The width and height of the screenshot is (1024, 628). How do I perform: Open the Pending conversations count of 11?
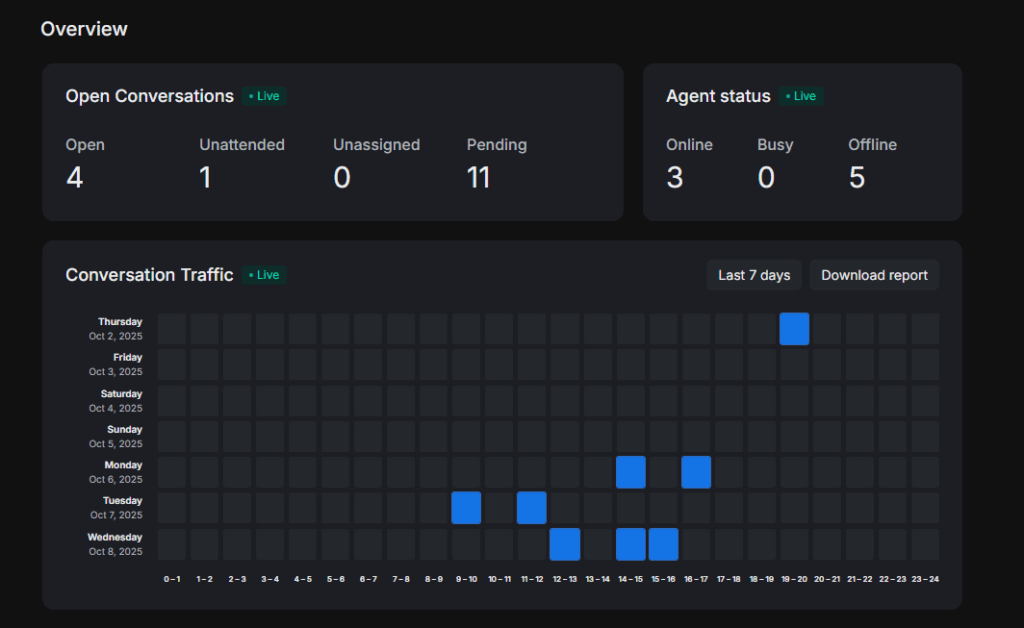(478, 178)
